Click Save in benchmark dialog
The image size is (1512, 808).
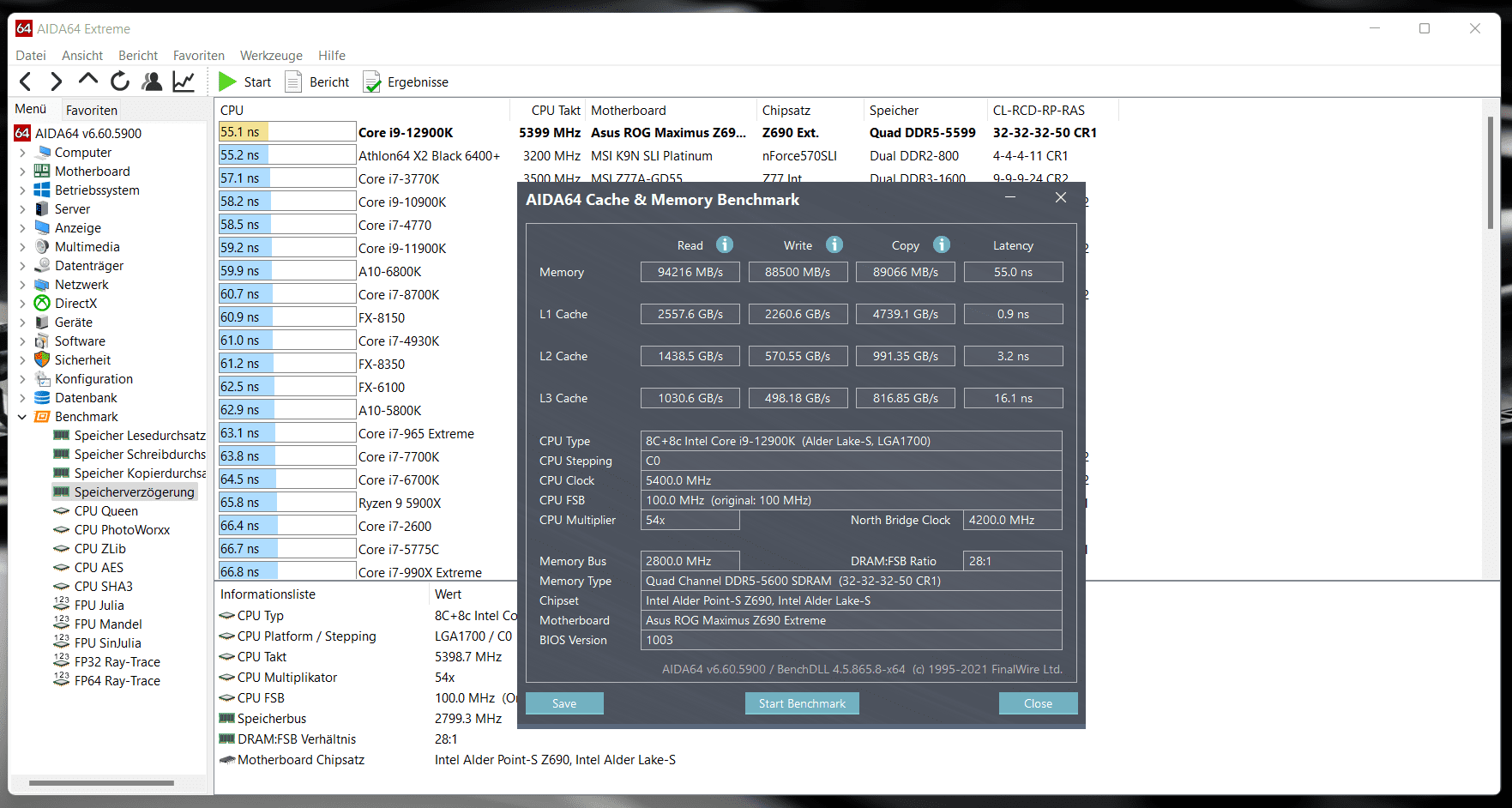click(x=564, y=703)
